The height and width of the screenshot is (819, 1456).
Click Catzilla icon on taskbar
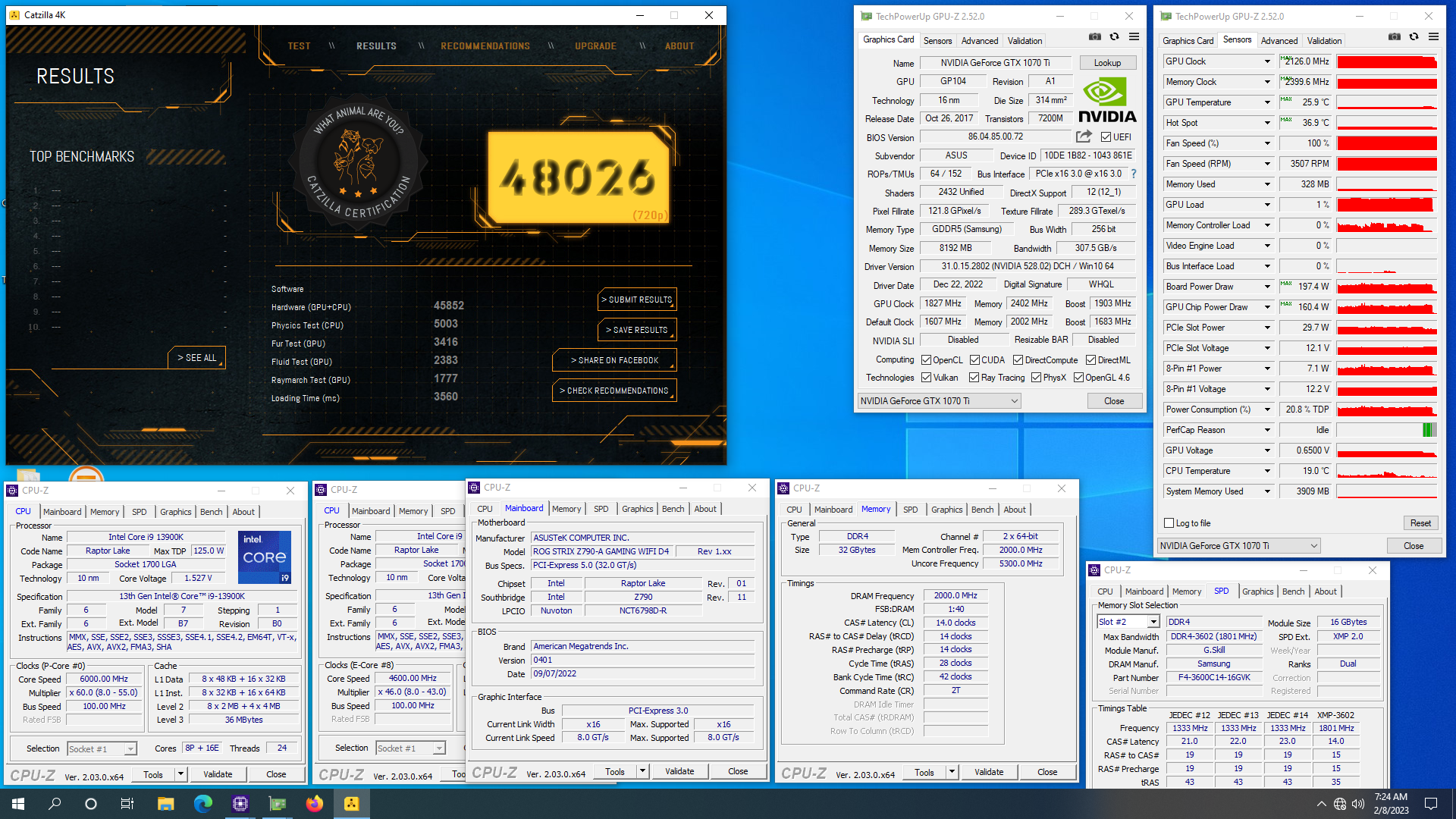tap(352, 804)
